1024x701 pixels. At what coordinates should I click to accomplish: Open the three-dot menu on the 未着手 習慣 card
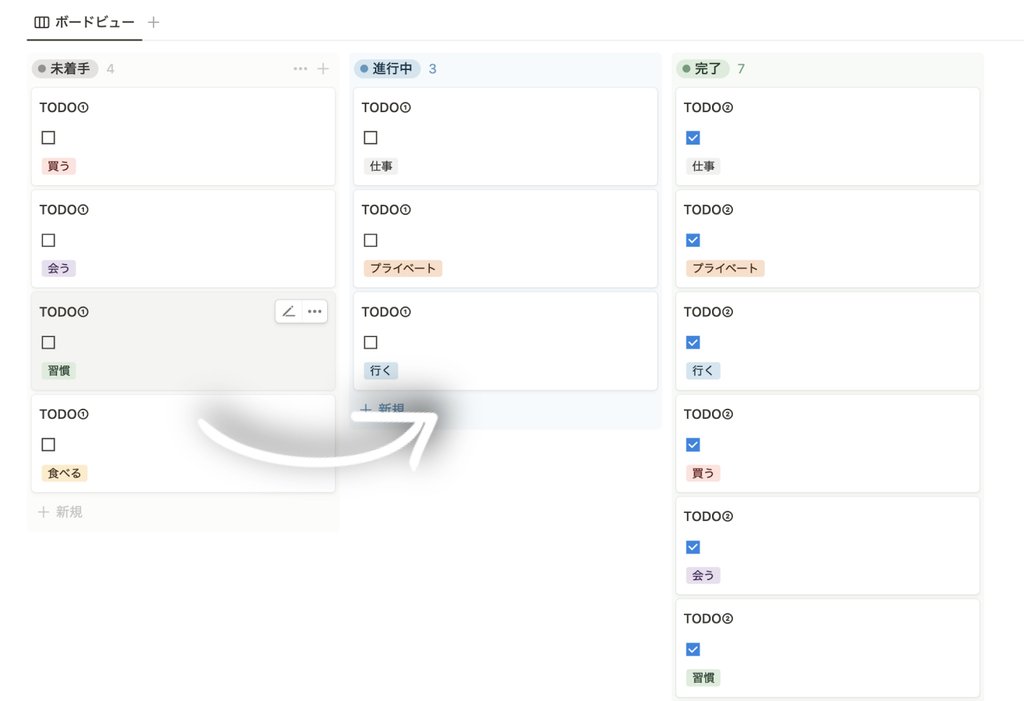[x=315, y=312]
